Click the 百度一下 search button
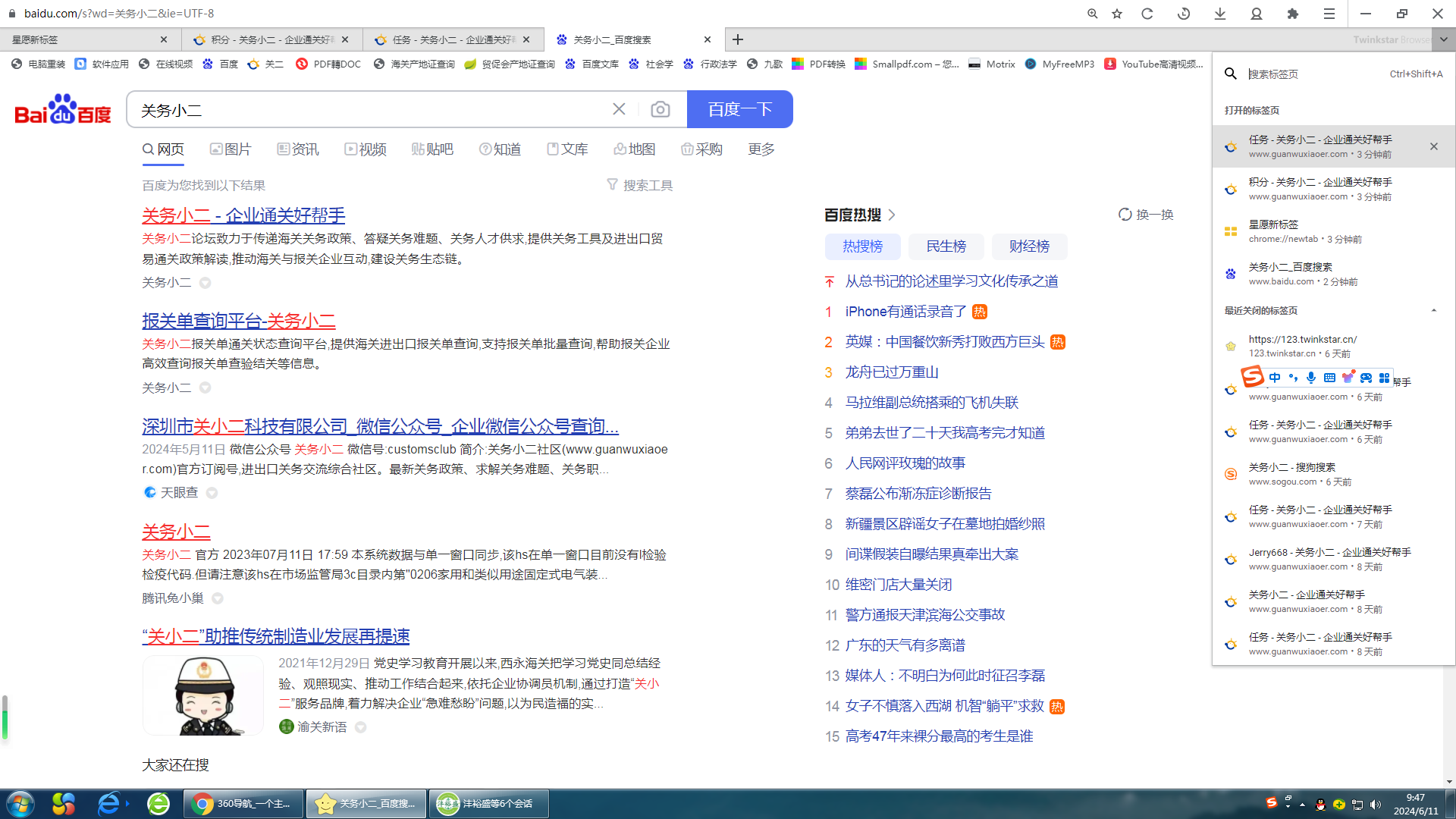 [740, 109]
